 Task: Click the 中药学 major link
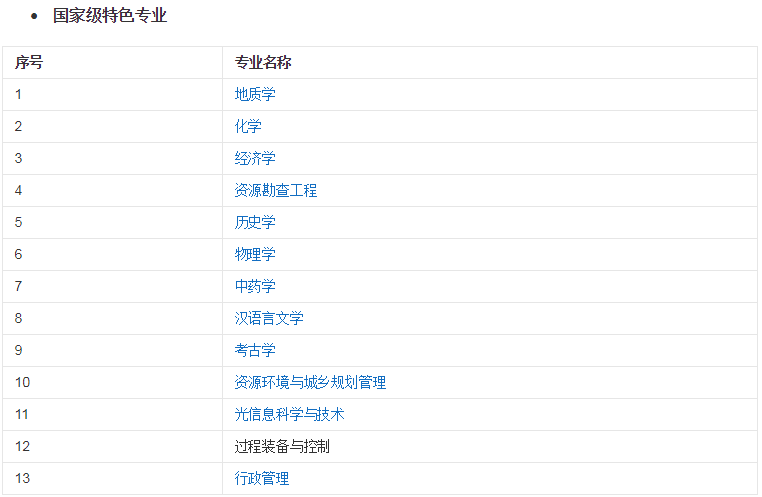255,287
